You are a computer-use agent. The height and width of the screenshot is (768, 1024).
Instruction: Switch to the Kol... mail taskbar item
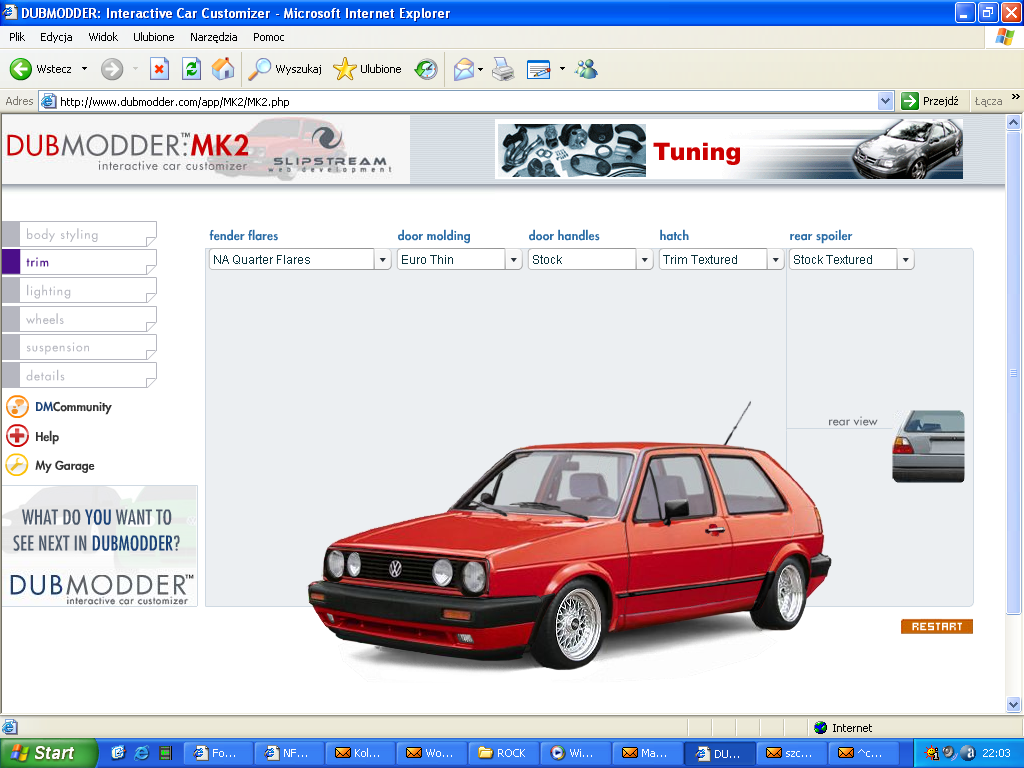[360, 753]
